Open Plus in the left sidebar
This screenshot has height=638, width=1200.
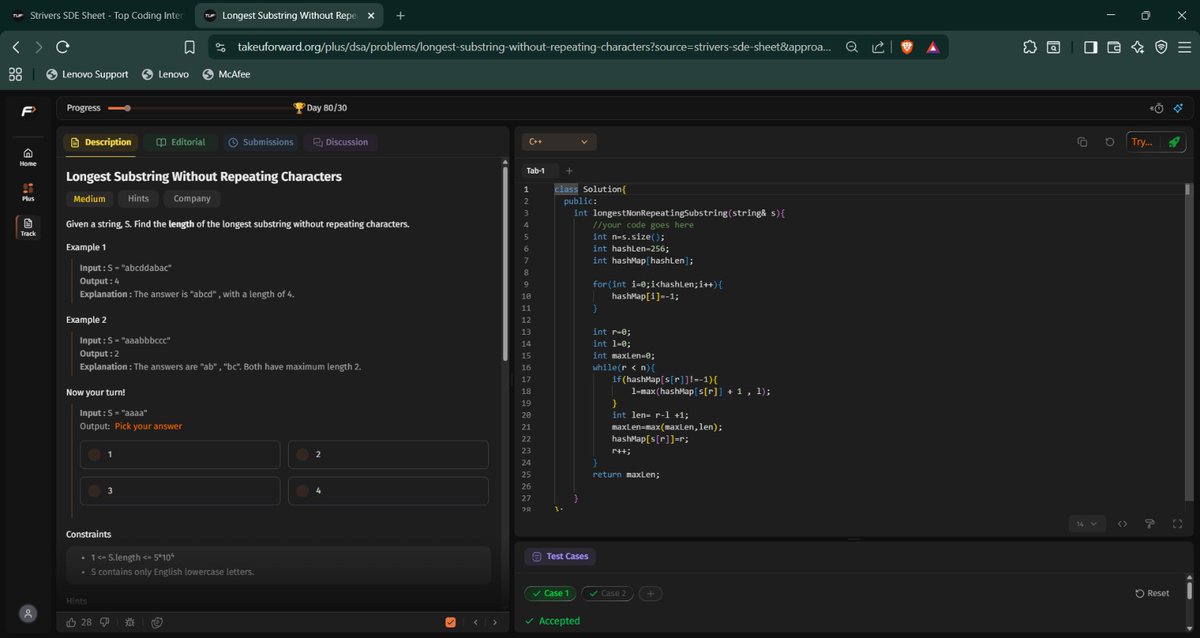click(x=28, y=192)
